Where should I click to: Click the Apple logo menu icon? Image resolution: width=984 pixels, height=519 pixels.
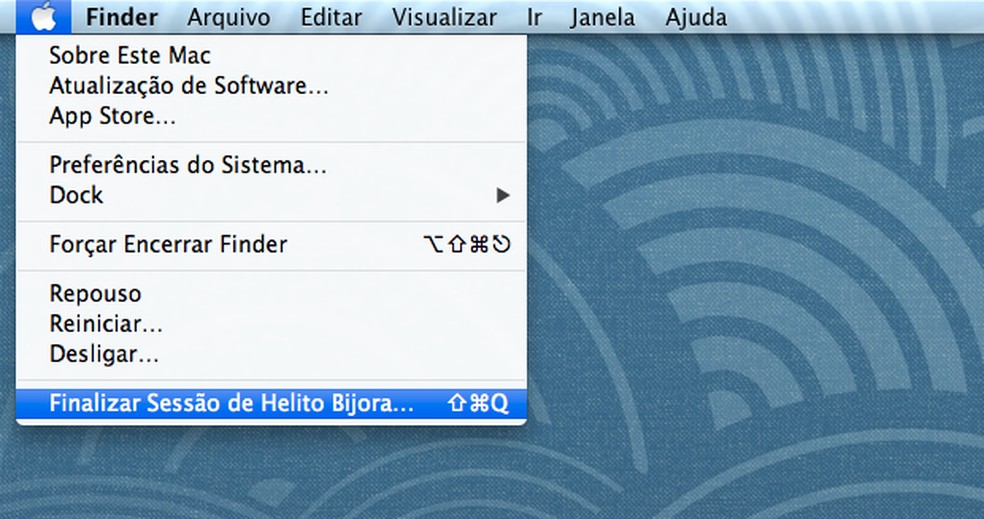pos(43,17)
